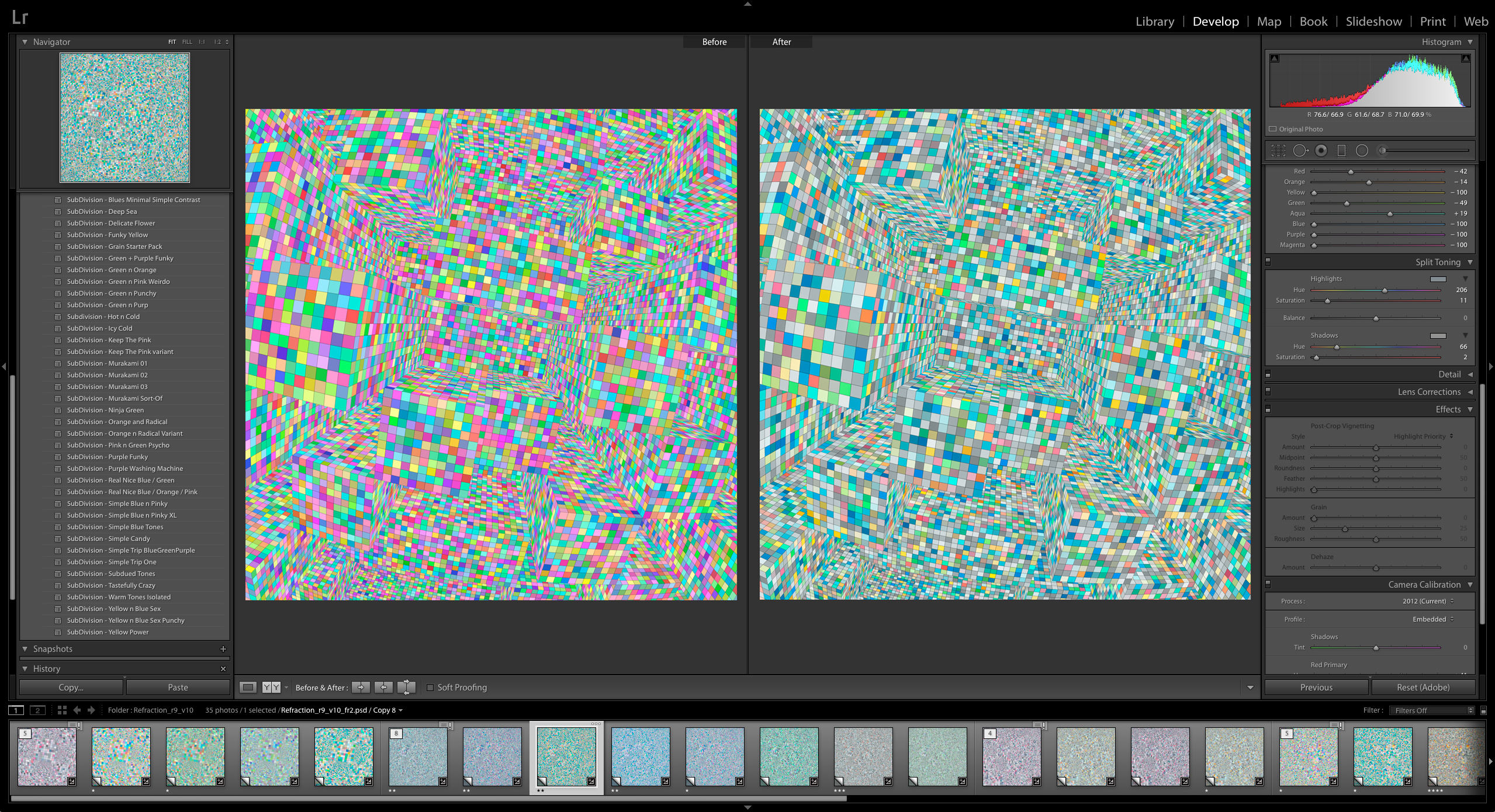Toggle the Detail panel on/off switch
The height and width of the screenshot is (812, 1495).
click(x=1268, y=374)
